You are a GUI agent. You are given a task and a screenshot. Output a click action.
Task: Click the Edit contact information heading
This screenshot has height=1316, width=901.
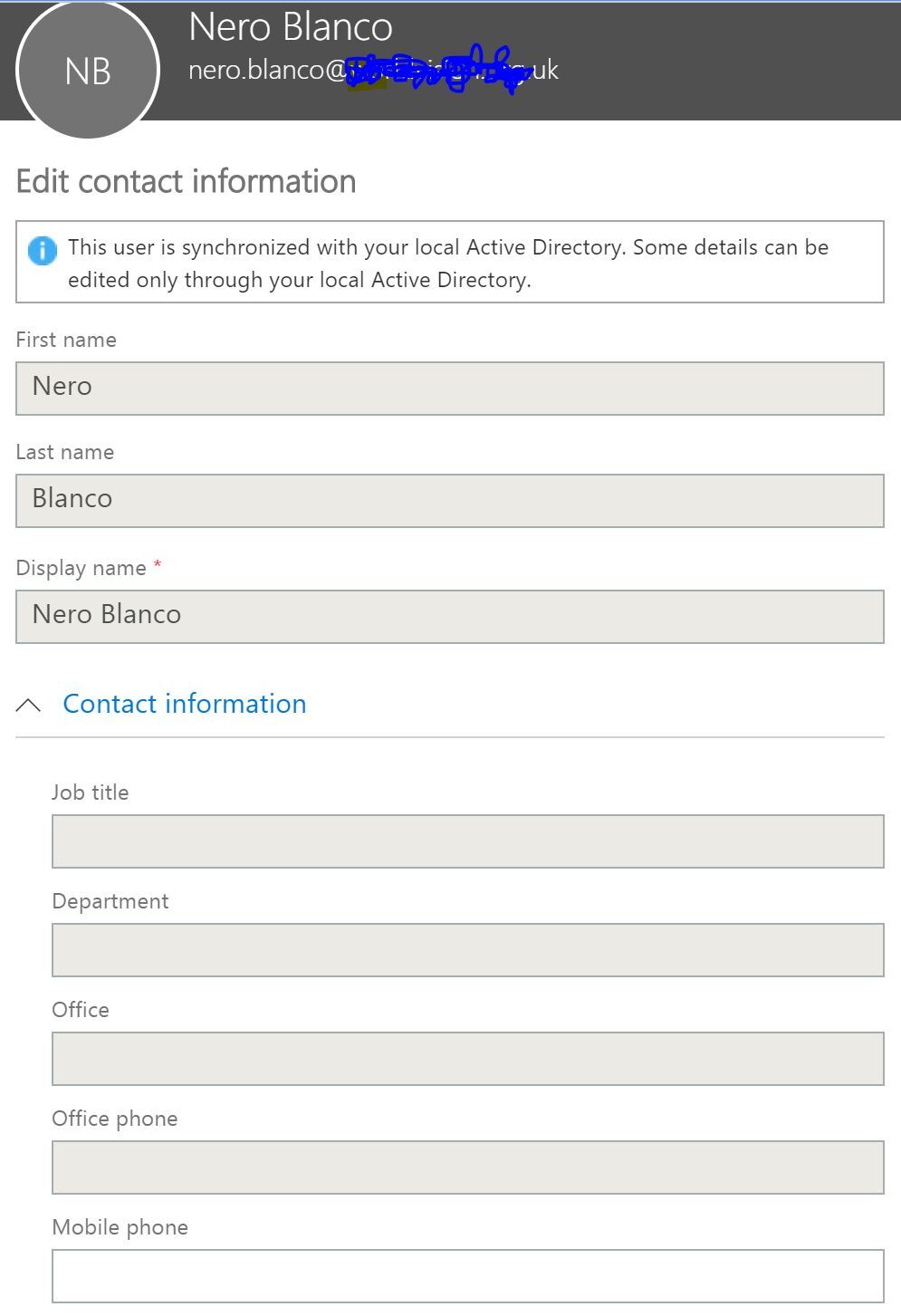pos(186,181)
